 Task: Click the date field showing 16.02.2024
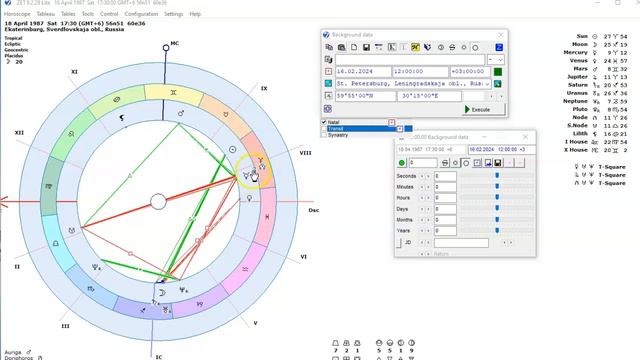click(363, 71)
